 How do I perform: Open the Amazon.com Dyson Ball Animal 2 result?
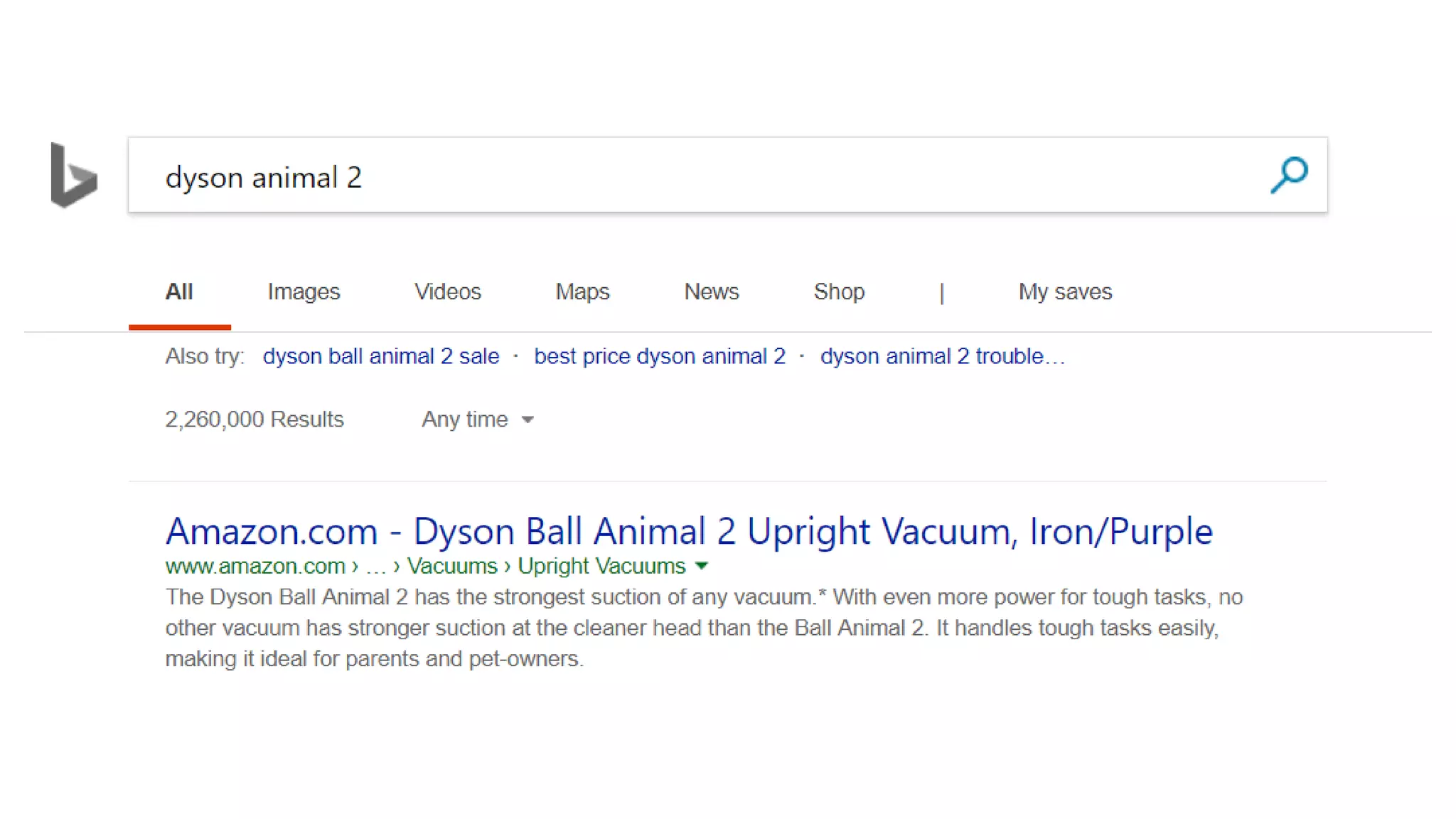688,531
